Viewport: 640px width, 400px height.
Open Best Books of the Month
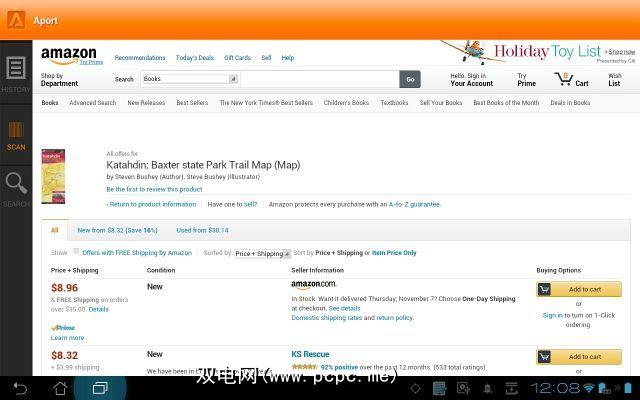click(506, 103)
